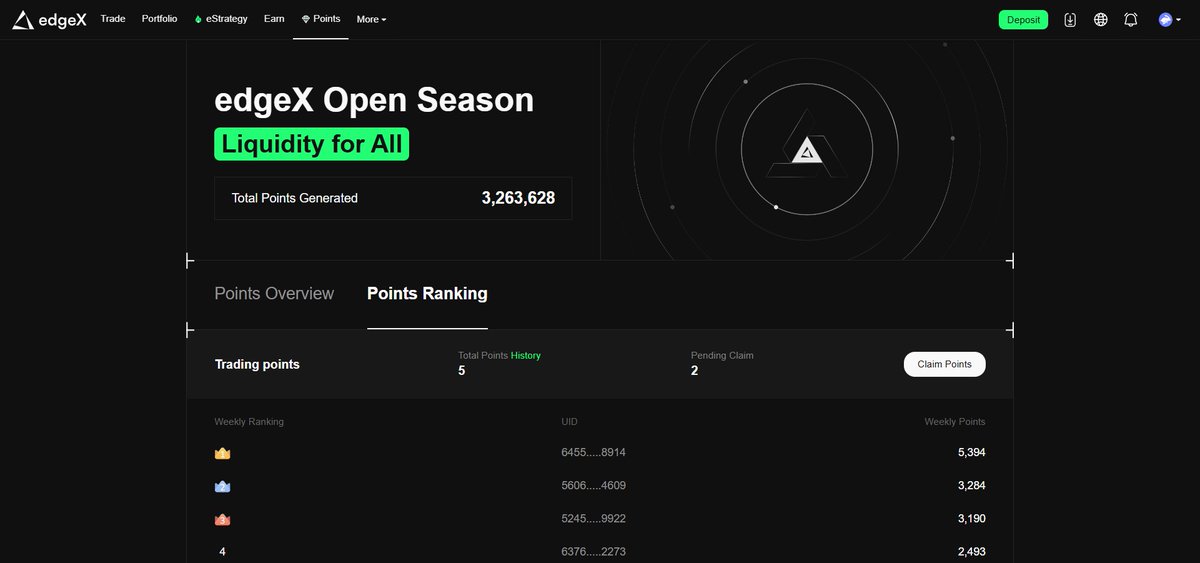Click the Pending Claim label
This screenshot has height=563, width=1200.
722,355
